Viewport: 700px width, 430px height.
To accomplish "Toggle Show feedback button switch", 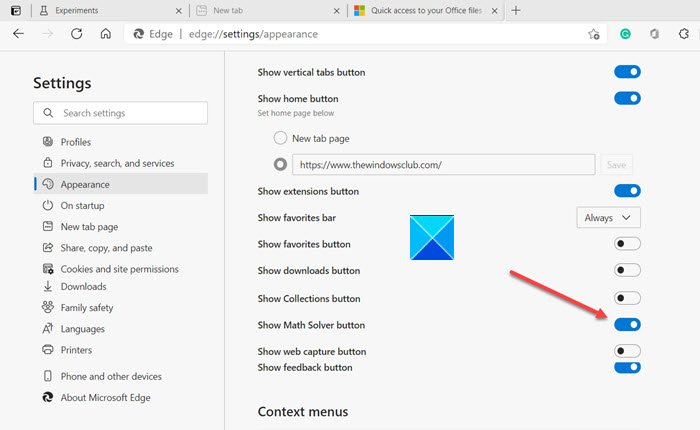I will [x=627, y=367].
